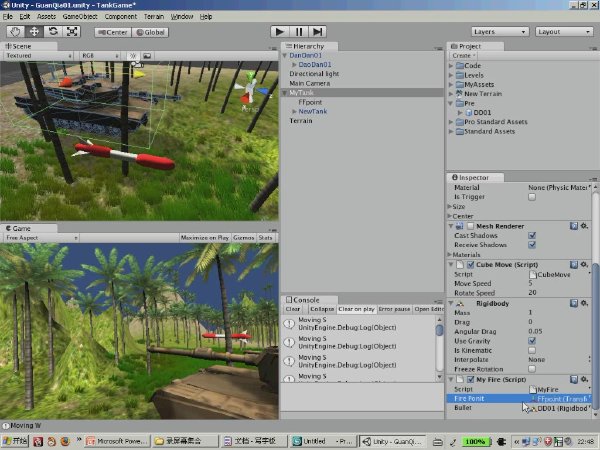Open the GameObject menu
Image resolution: width=600 pixels, height=450 pixels.
[80, 16]
